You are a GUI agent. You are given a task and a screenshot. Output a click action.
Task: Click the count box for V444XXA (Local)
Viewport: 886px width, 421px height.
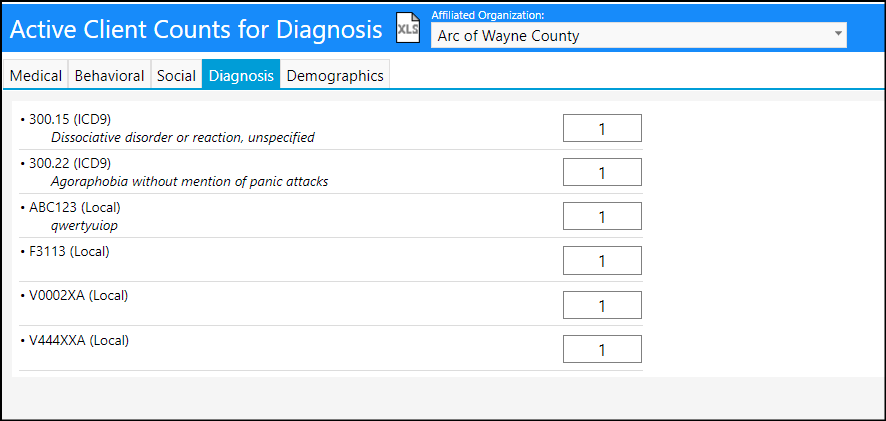pos(602,349)
